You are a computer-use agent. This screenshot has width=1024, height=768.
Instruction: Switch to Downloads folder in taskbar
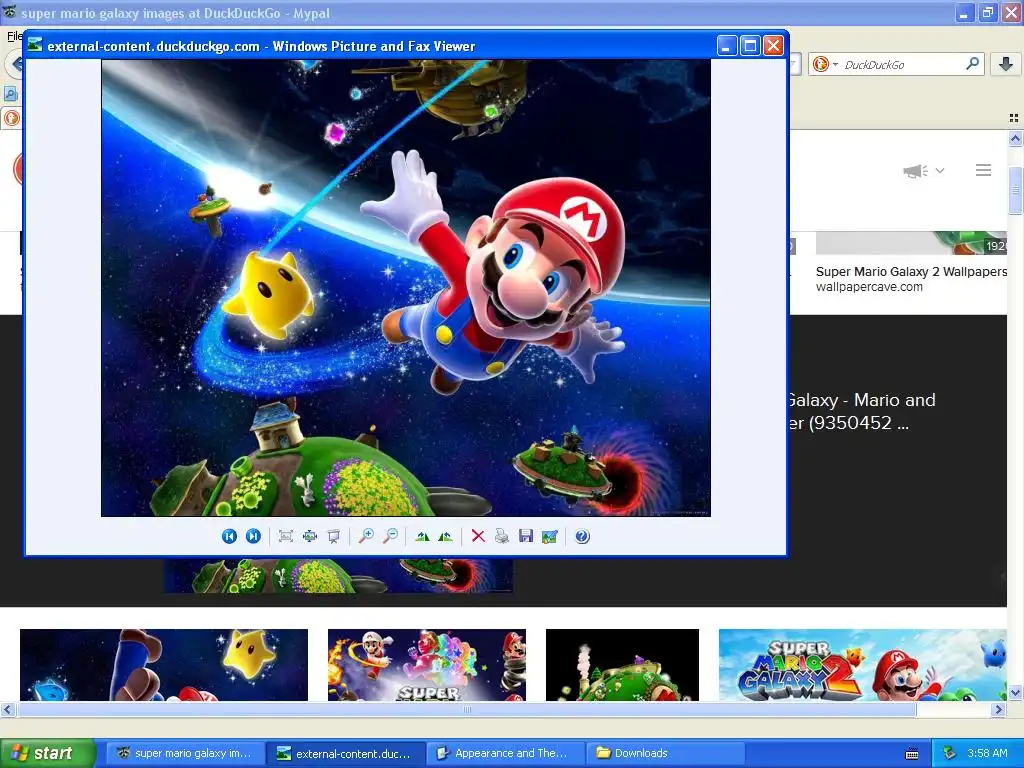pos(665,753)
